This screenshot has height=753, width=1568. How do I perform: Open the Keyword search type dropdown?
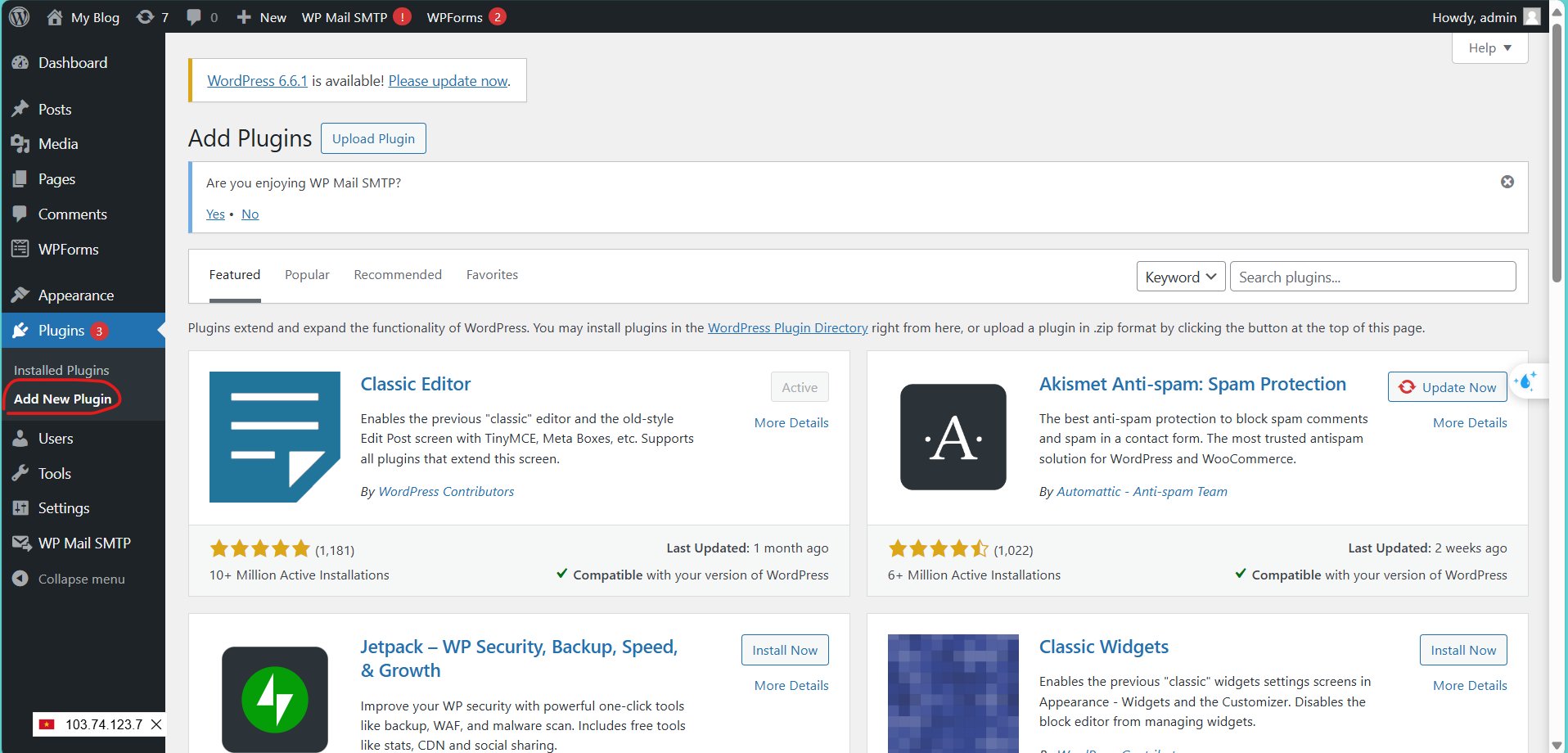pos(1181,277)
